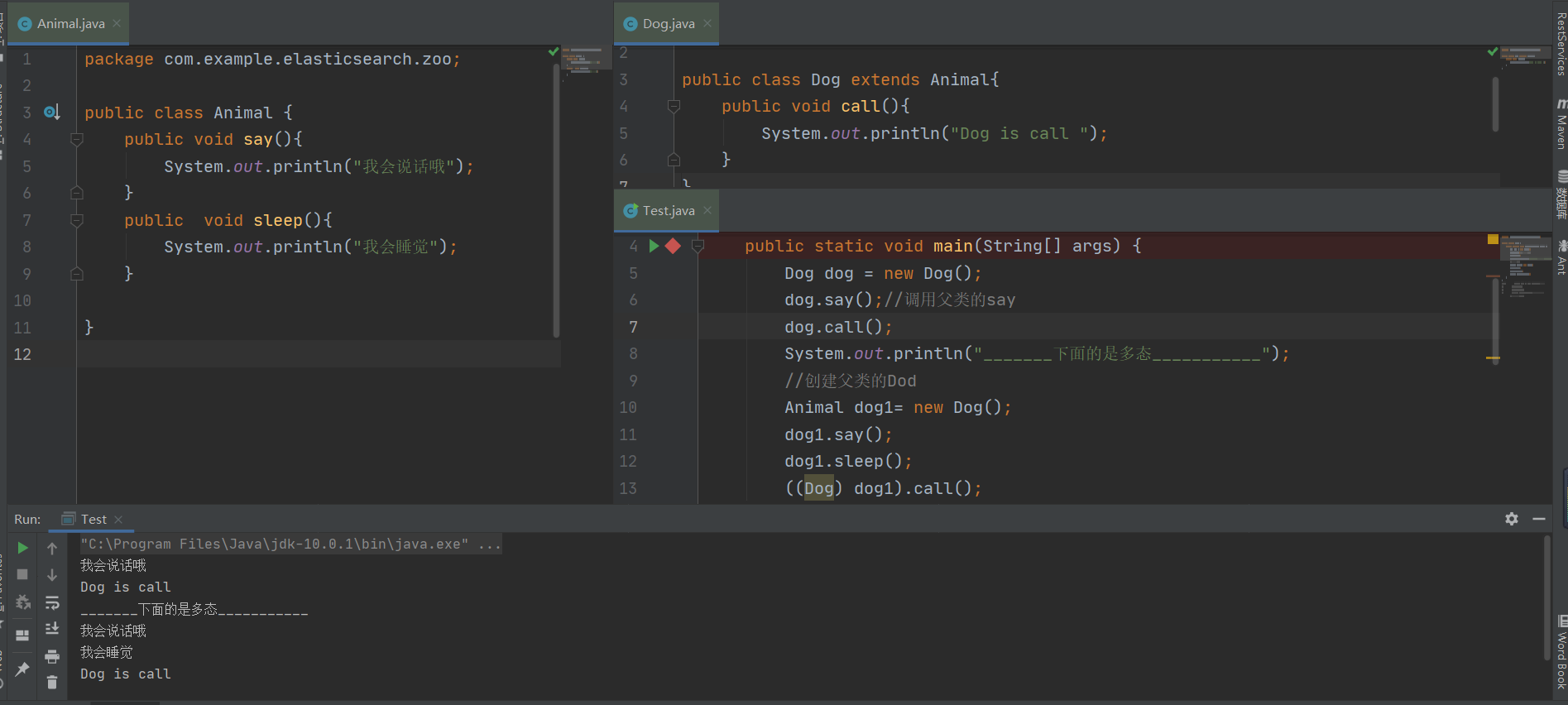
Task: Click the Pin Tab icon in Run panel
Action: pyautogui.click(x=22, y=669)
